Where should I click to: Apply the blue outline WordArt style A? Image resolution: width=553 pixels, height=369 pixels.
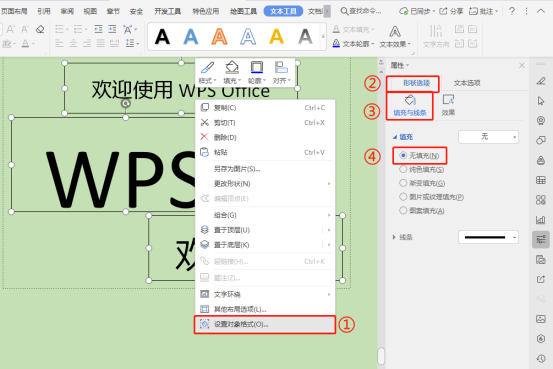[x=248, y=36]
